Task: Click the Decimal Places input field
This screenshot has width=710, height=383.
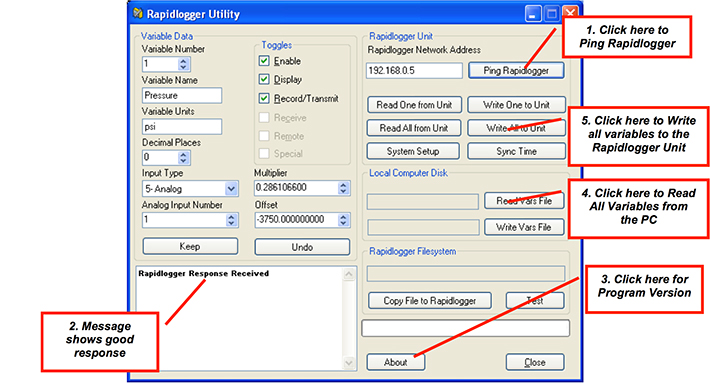Action: [160, 158]
